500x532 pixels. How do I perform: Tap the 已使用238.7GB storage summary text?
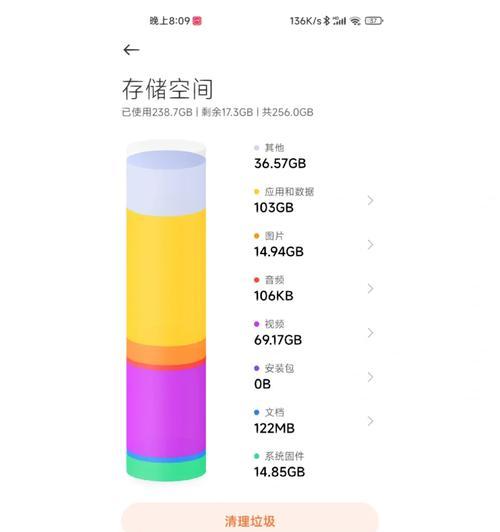point(157,112)
